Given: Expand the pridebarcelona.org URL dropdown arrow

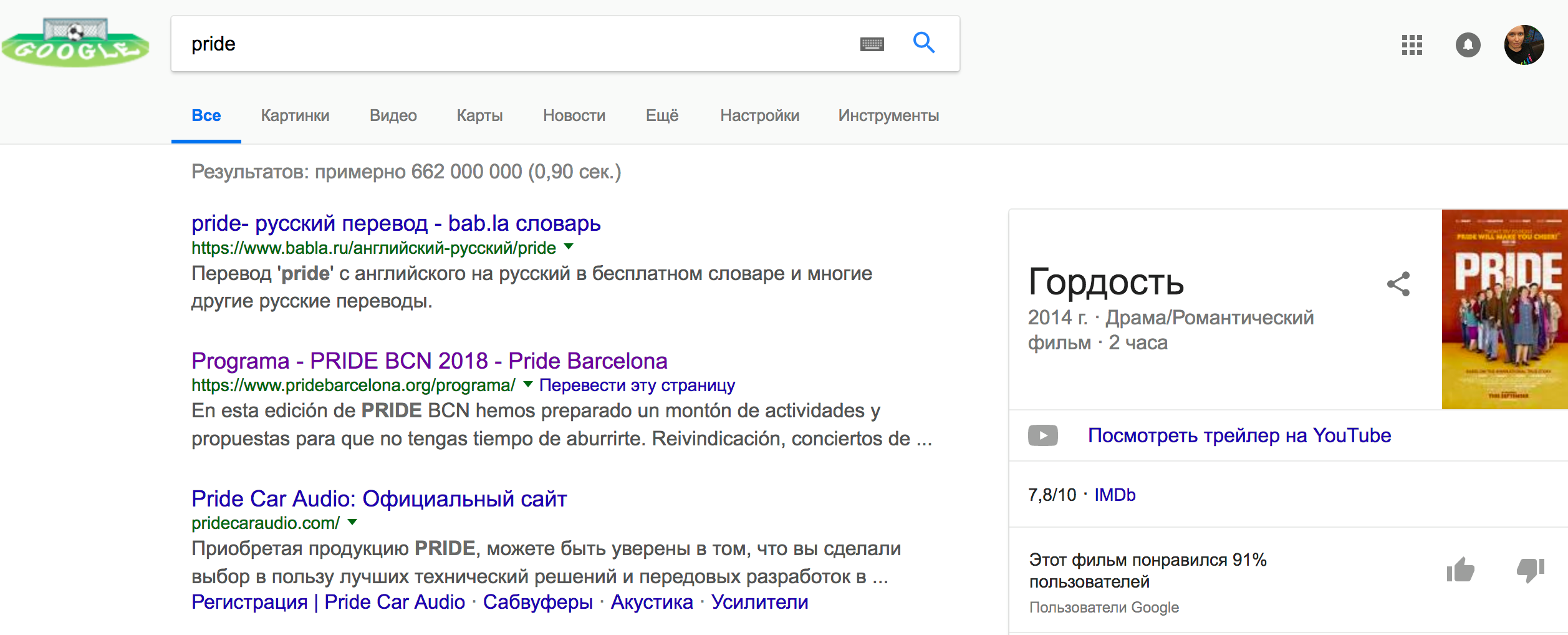Looking at the screenshot, I should [x=528, y=384].
